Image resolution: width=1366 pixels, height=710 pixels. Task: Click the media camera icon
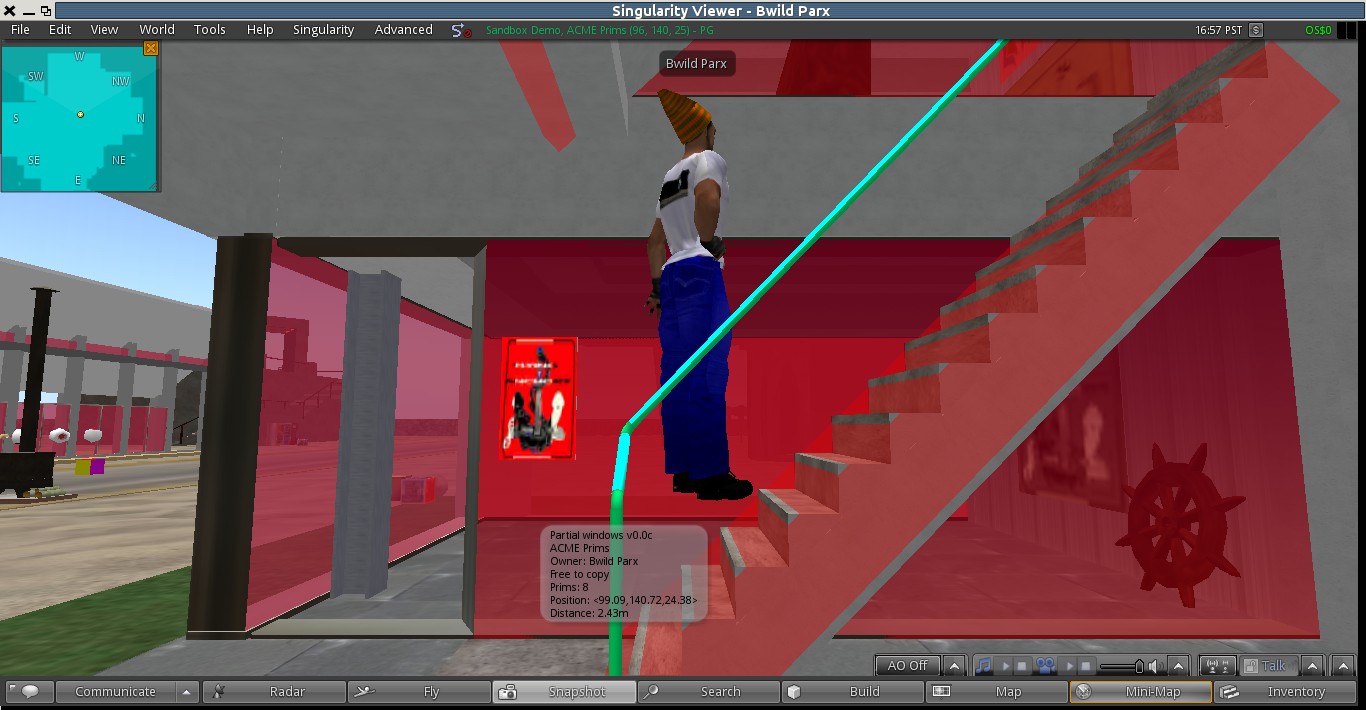click(x=1045, y=666)
